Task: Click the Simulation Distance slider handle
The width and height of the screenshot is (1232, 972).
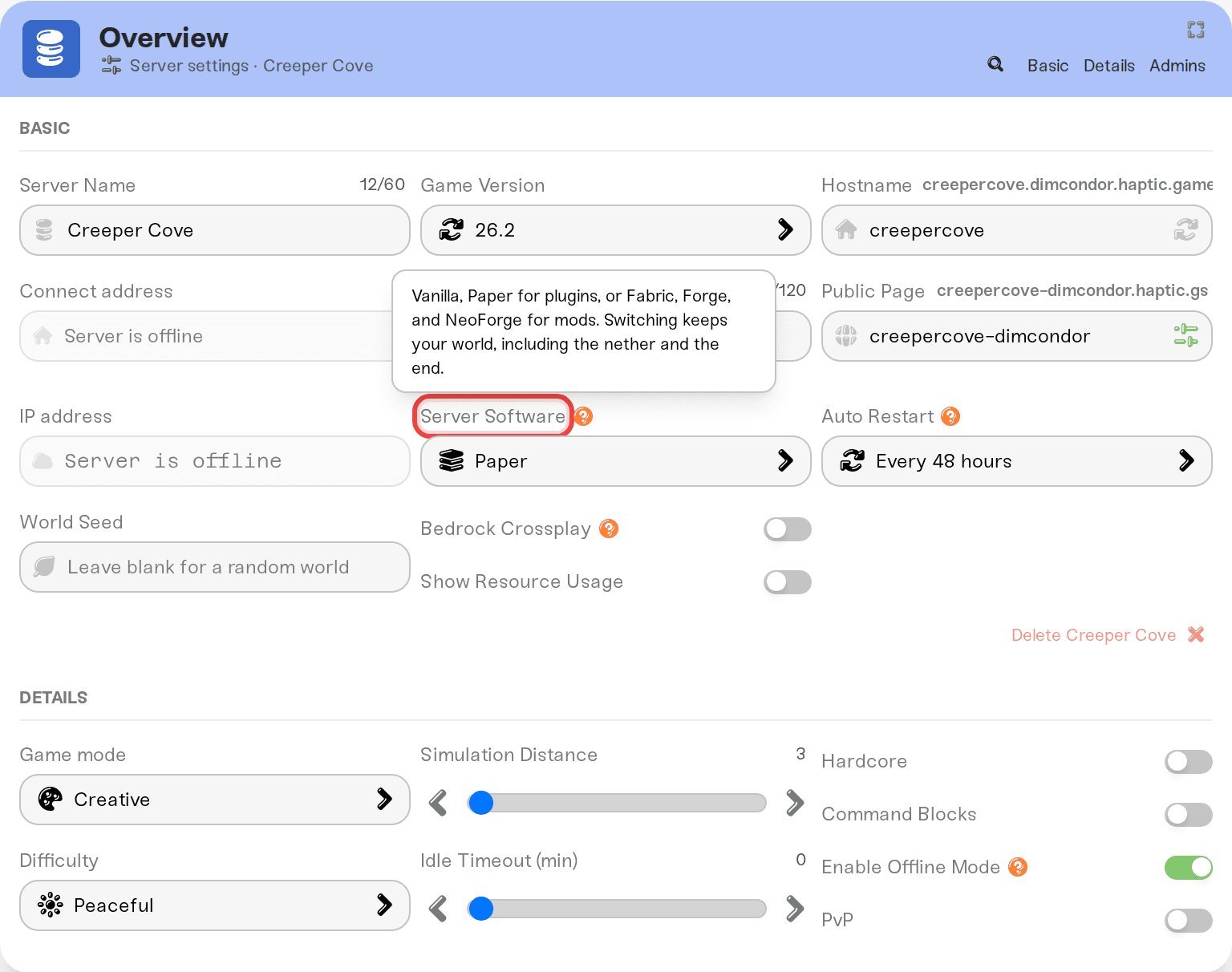Action: click(481, 802)
